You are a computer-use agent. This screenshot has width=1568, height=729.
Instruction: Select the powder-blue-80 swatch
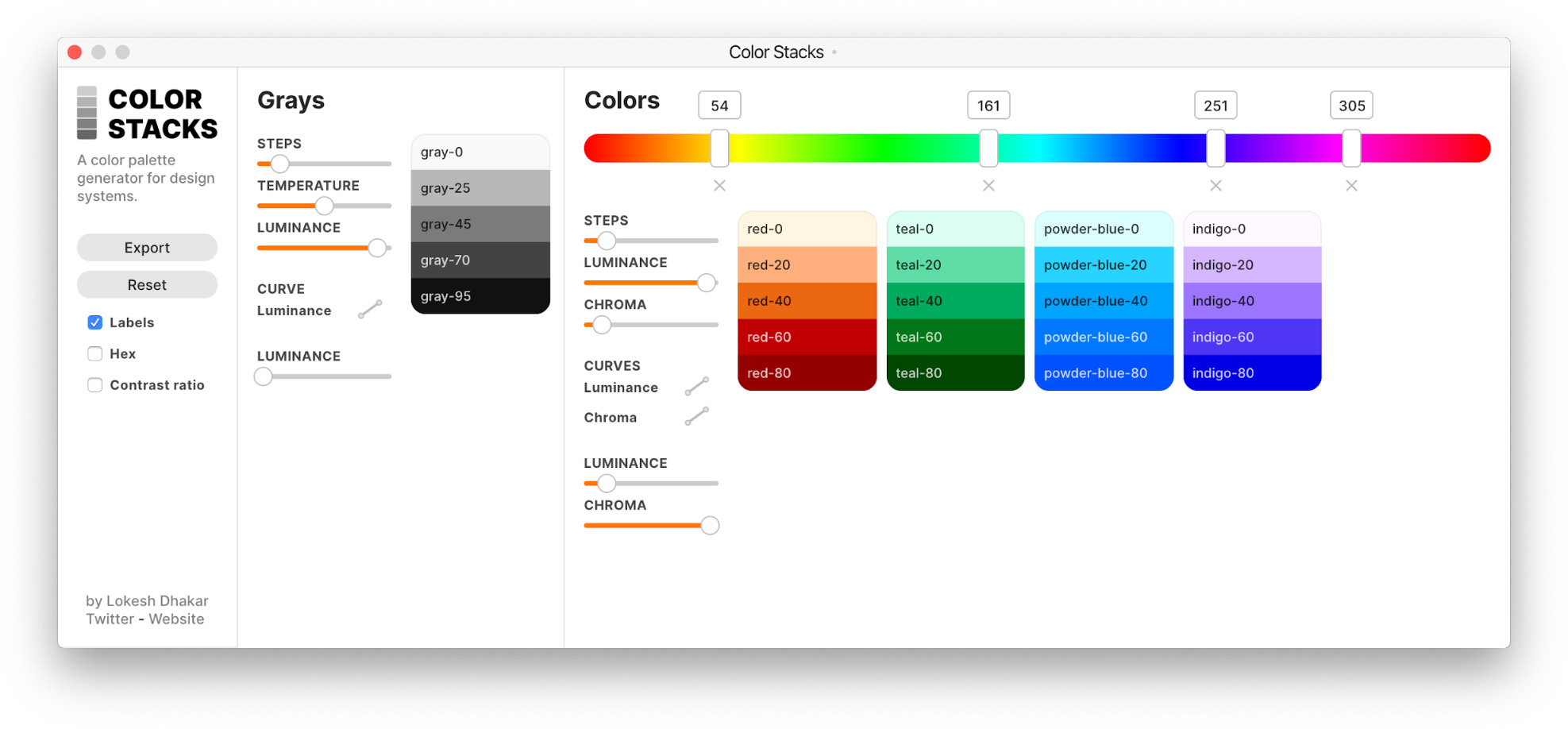pos(1104,373)
